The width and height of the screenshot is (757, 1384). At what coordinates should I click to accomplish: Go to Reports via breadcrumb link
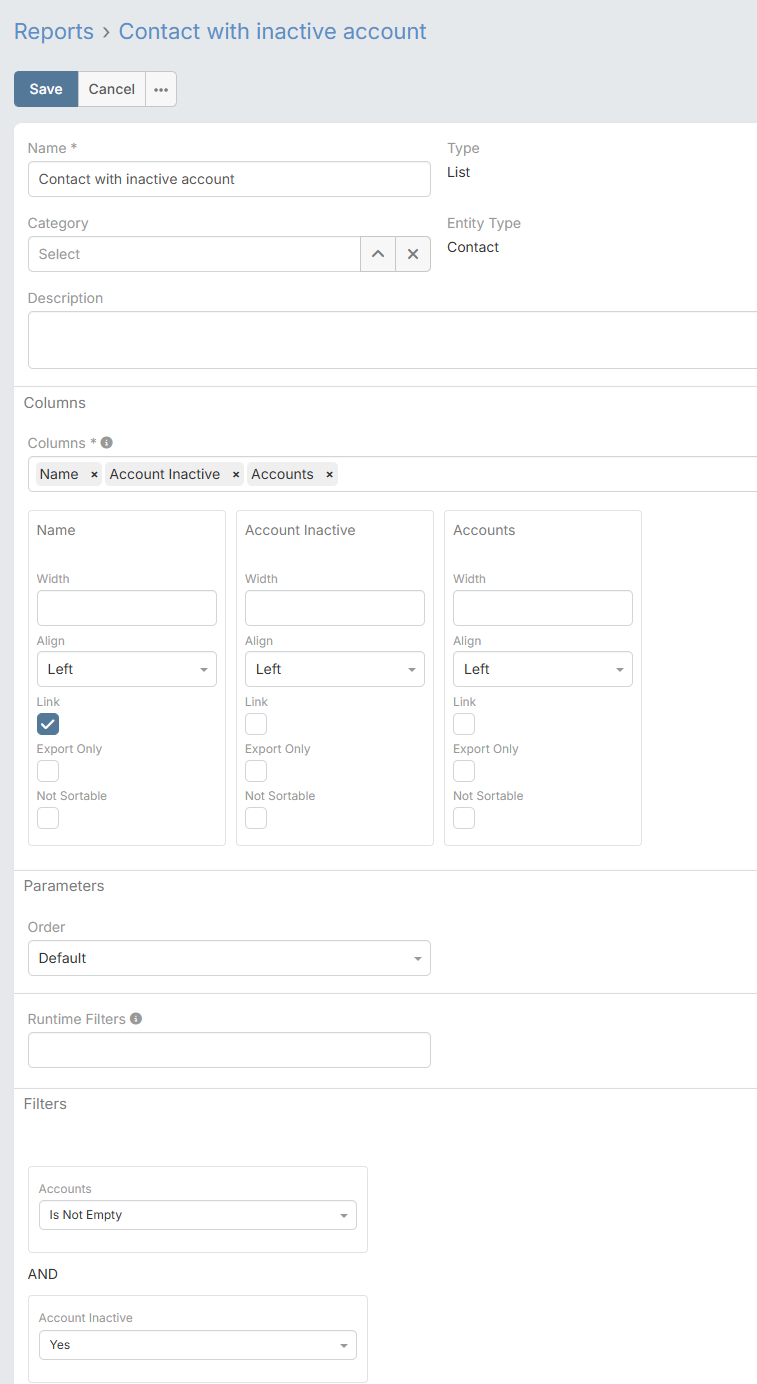click(x=54, y=32)
